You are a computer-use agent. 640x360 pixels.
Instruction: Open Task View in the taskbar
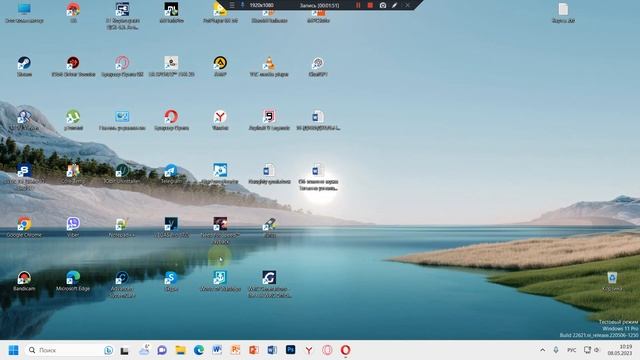(x=124, y=350)
